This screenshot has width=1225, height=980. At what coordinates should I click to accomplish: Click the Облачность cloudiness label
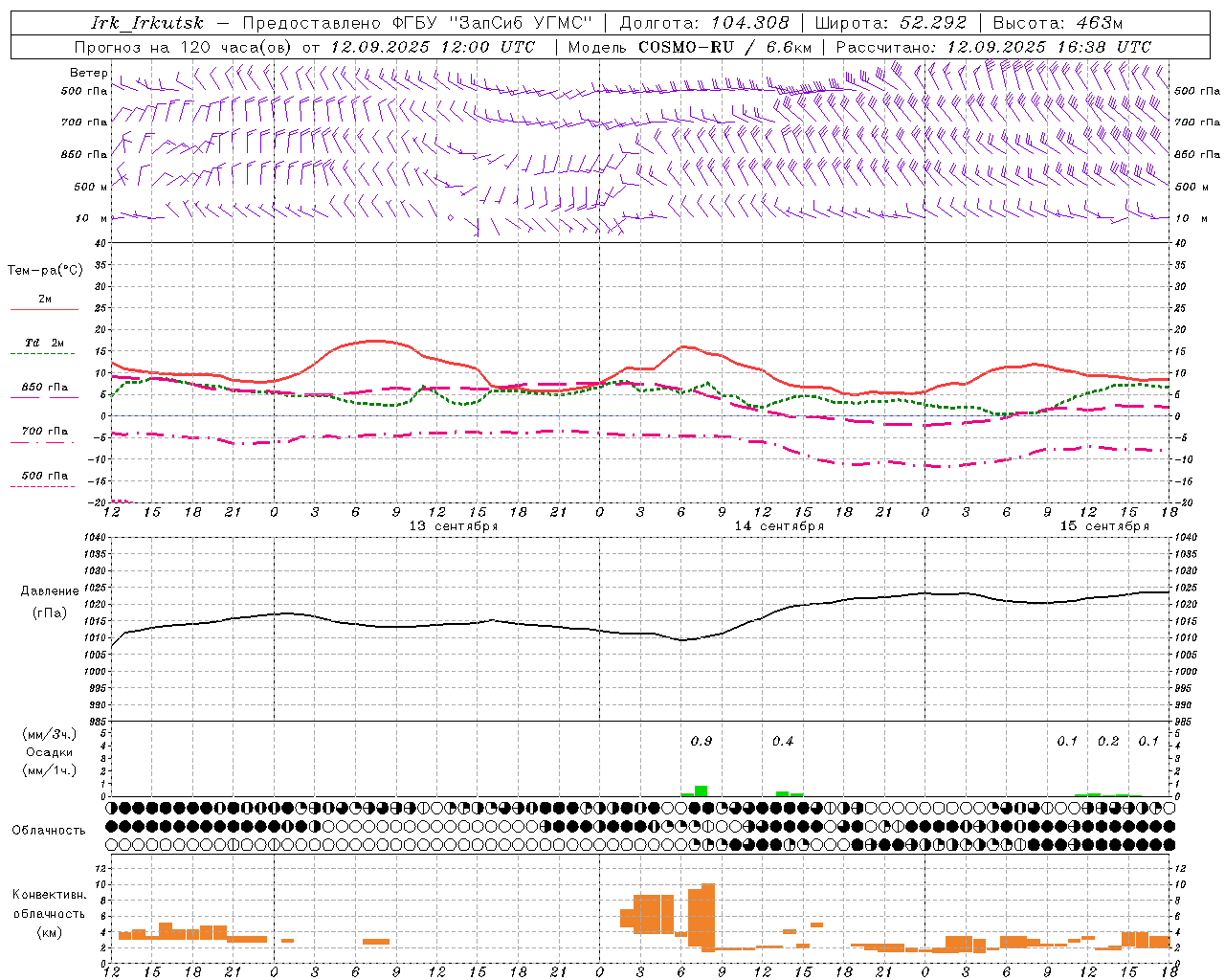(49, 831)
